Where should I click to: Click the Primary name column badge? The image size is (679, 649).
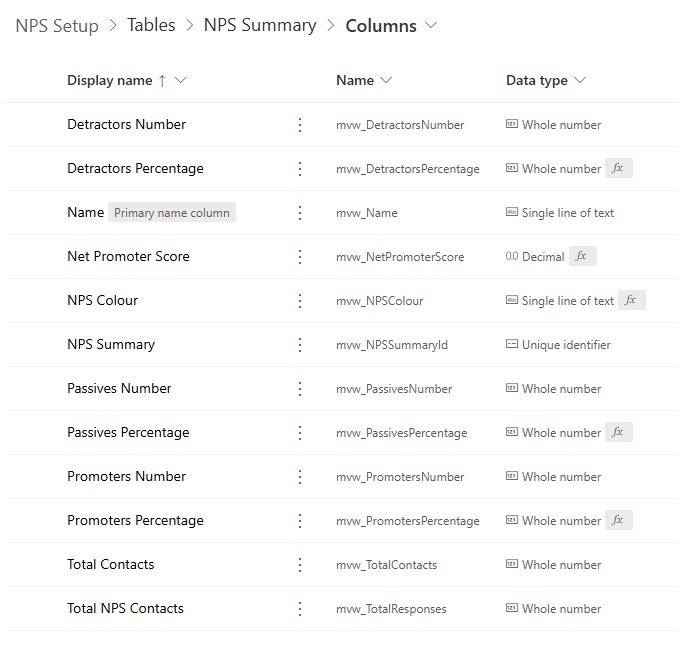click(x=172, y=213)
